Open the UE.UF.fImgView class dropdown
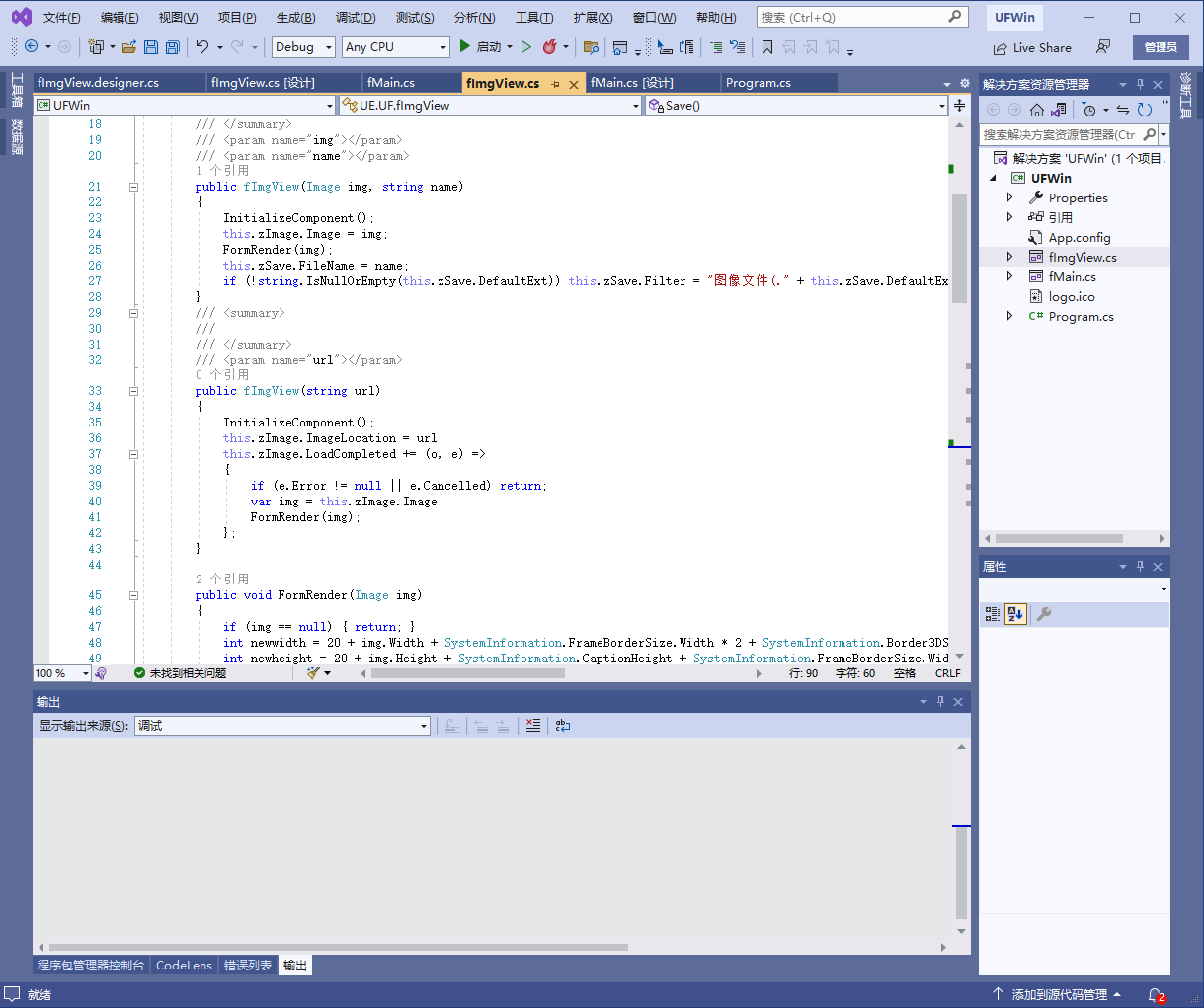Image resolution: width=1204 pixels, height=1008 pixels. [490, 105]
